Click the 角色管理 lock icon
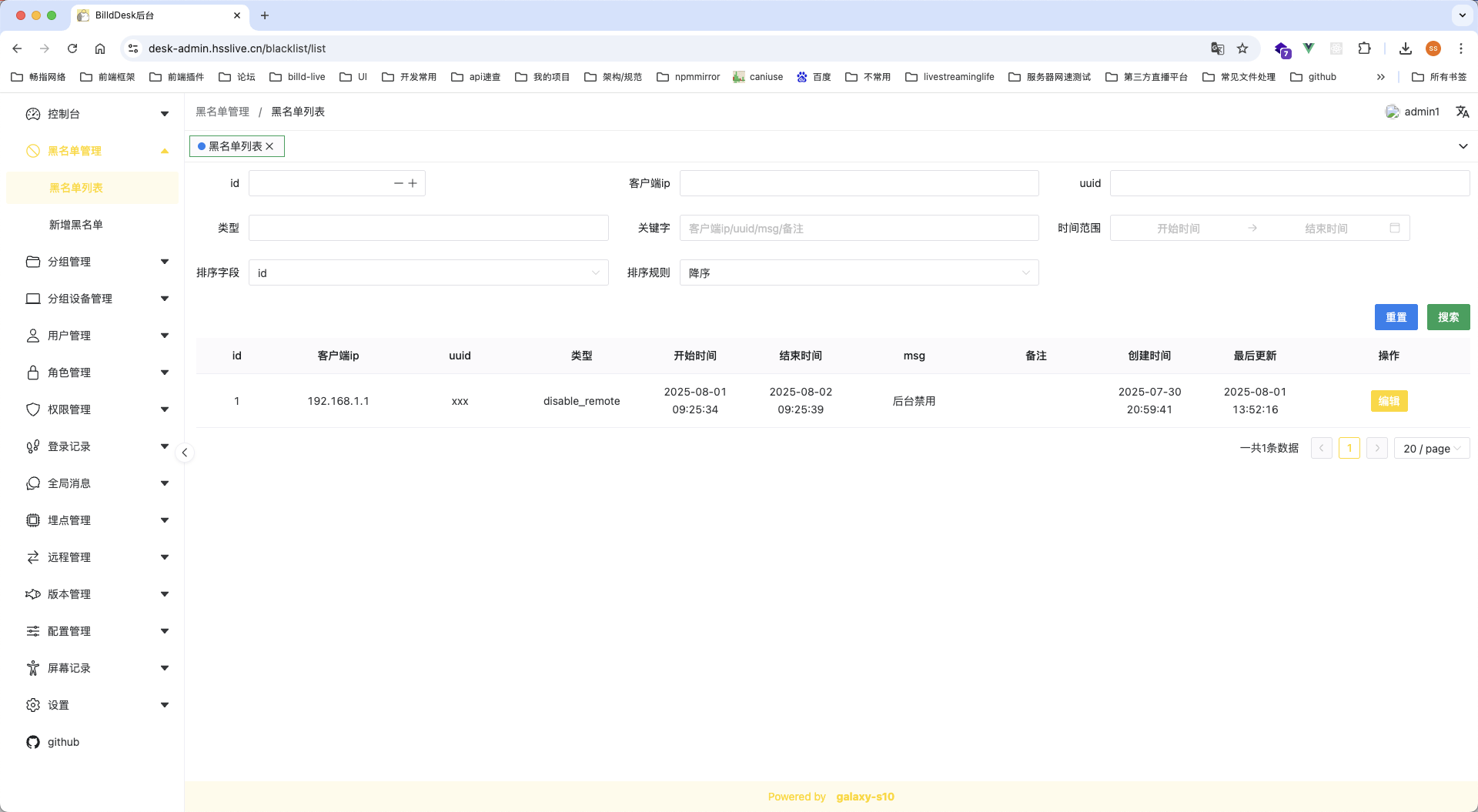 click(x=33, y=373)
